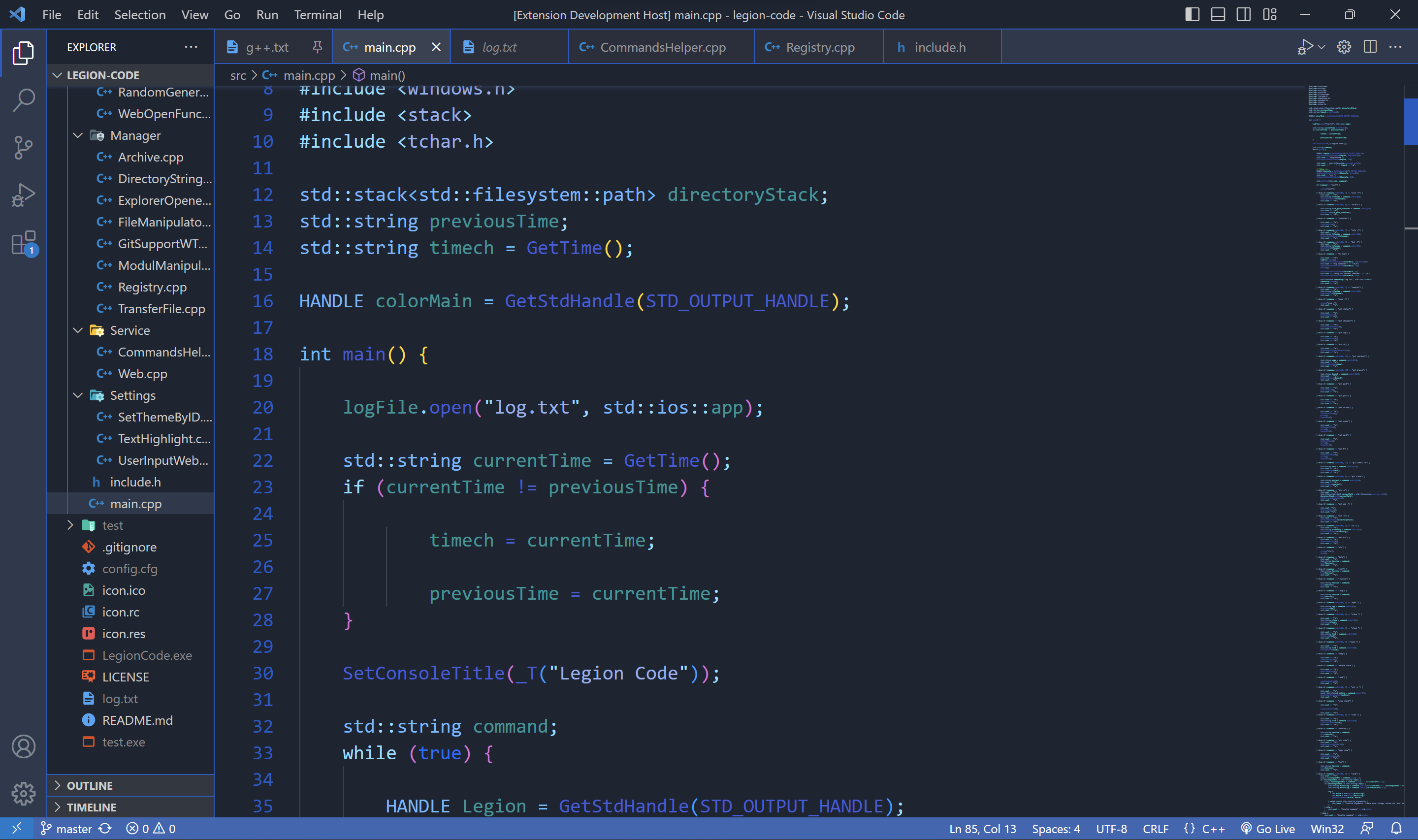
Task: Open the Manage gear in activity bar
Action: [x=23, y=794]
